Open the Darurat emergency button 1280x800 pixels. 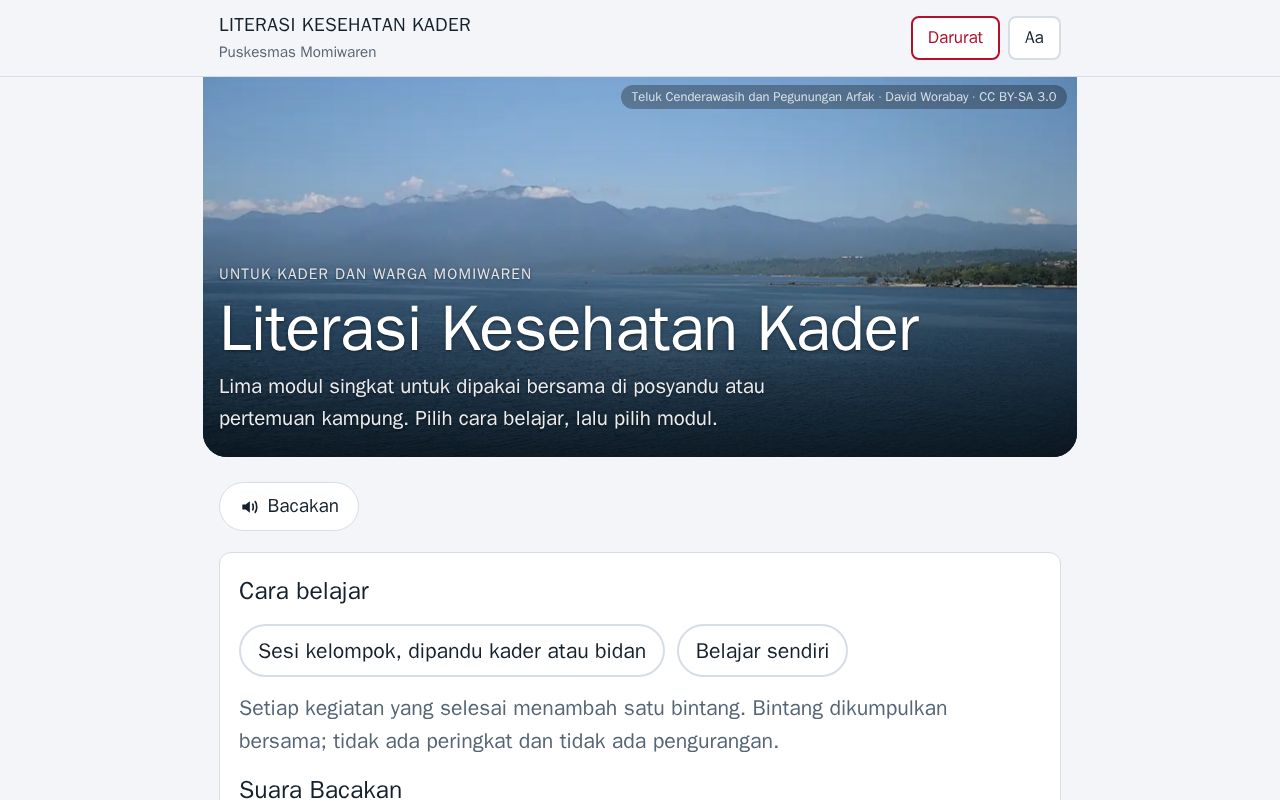tap(955, 38)
